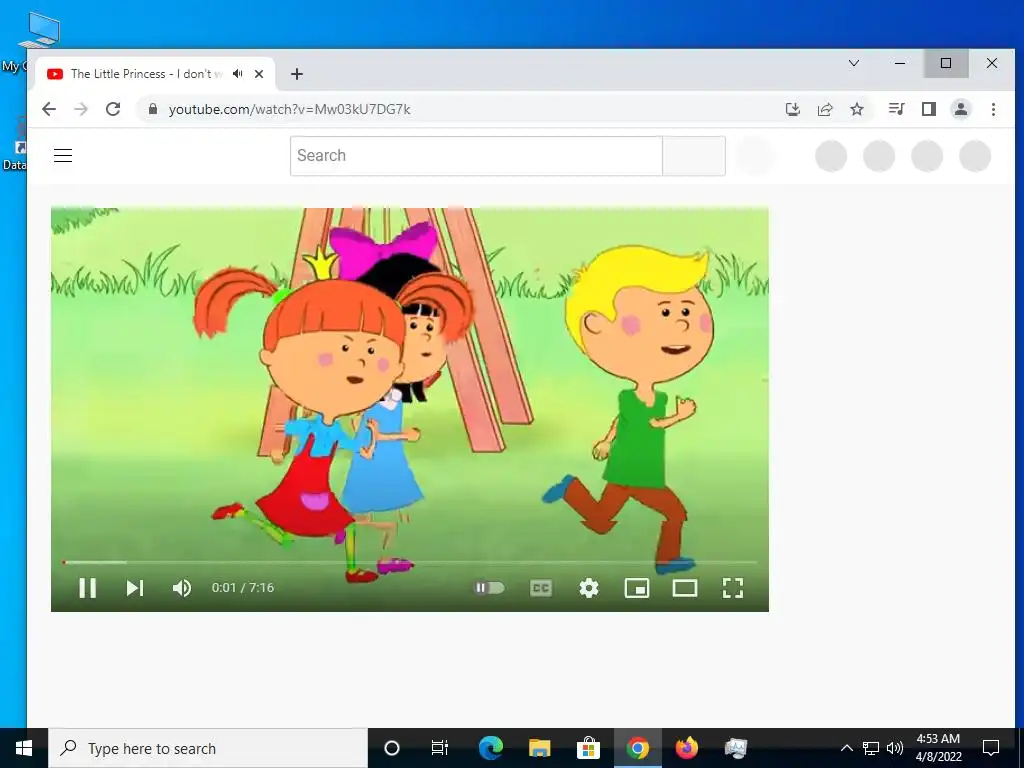The width and height of the screenshot is (1024, 768).
Task: Show hidden system tray icons
Action: pyautogui.click(x=846, y=748)
